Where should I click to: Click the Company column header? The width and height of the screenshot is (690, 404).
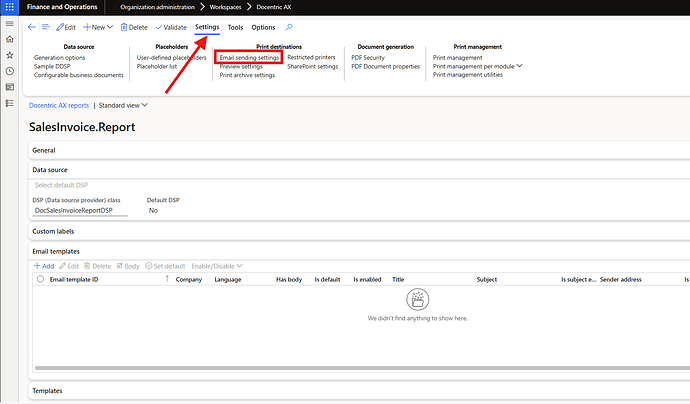189,279
